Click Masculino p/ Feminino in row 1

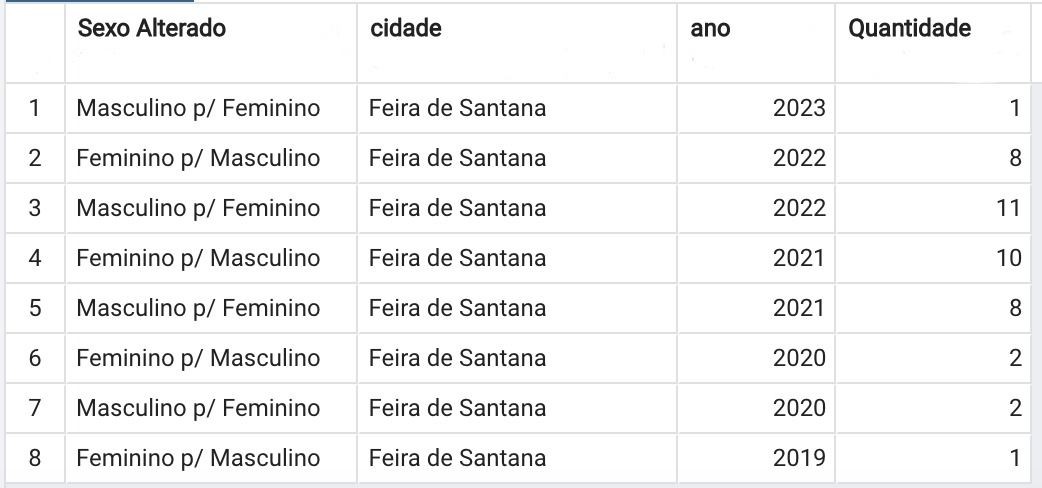point(198,108)
